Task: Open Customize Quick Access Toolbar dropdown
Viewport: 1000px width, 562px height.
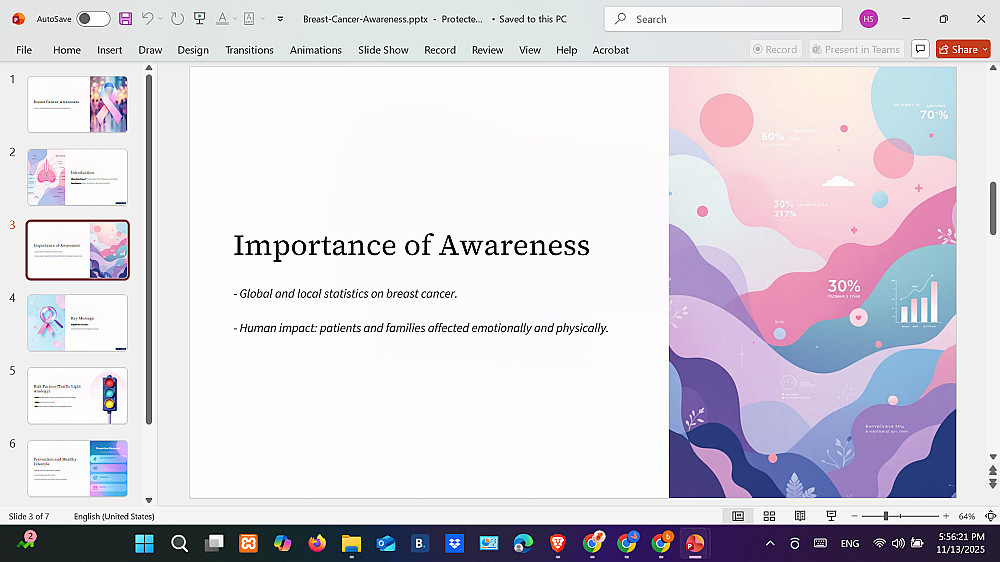Action: [280, 19]
